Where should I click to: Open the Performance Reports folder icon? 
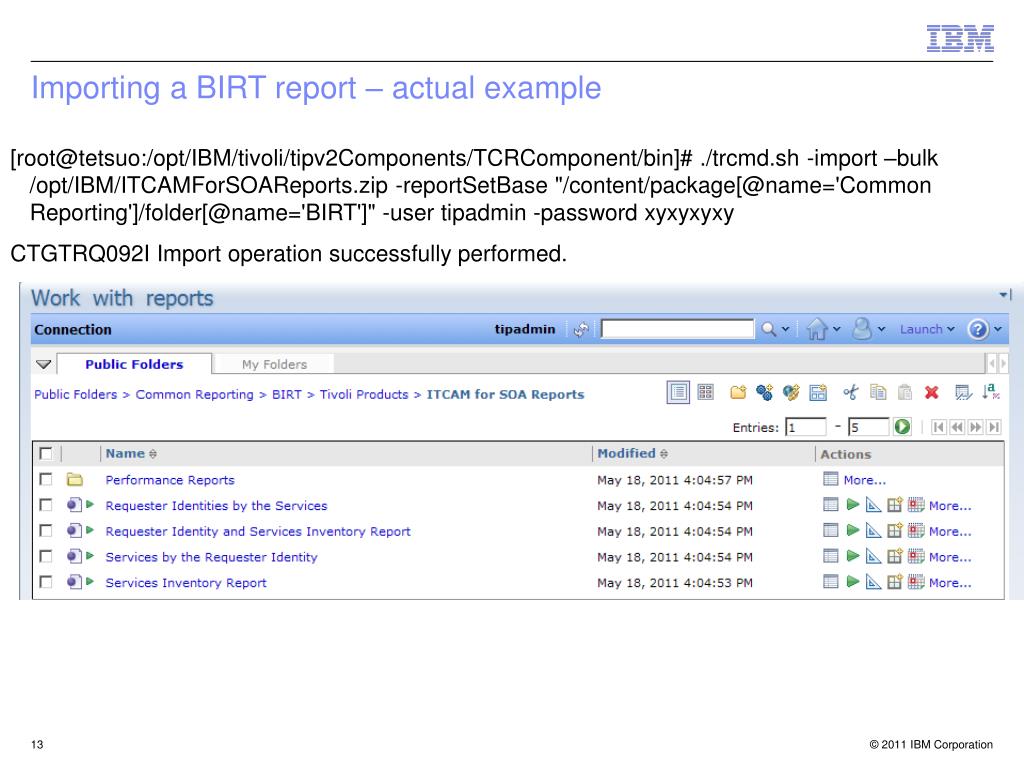tap(74, 480)
